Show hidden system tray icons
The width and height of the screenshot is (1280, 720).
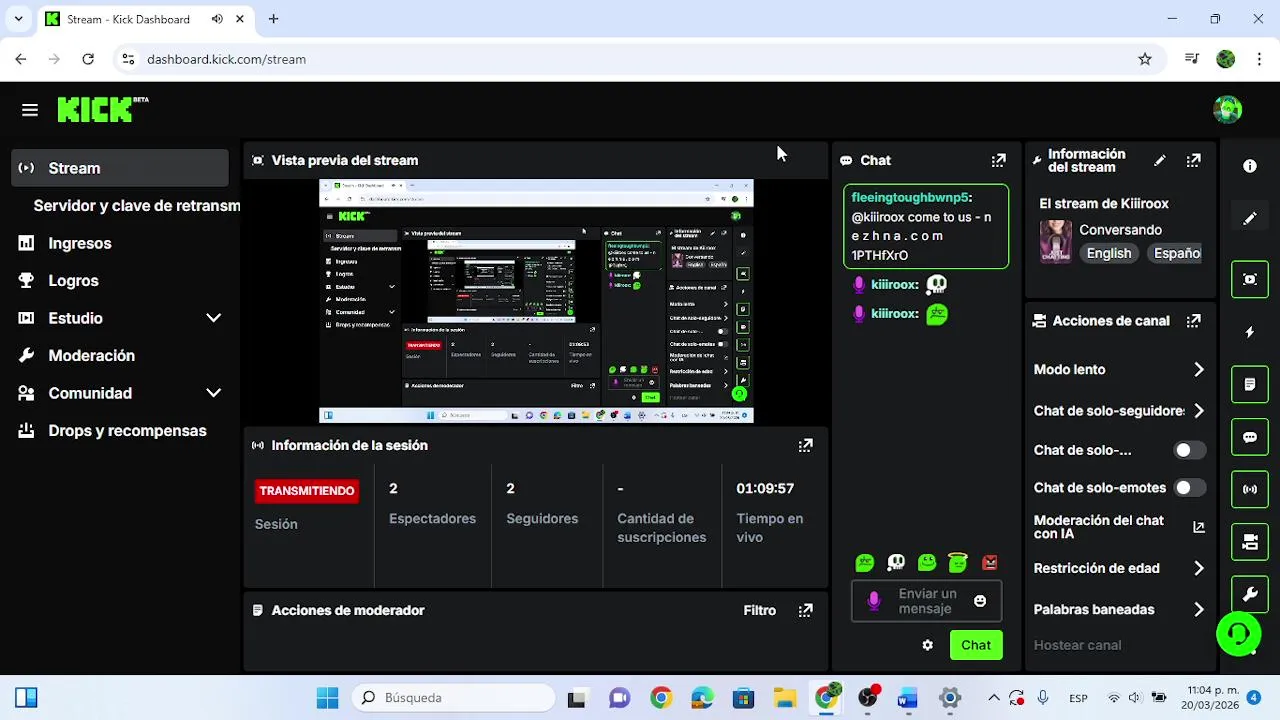point(994,698)
